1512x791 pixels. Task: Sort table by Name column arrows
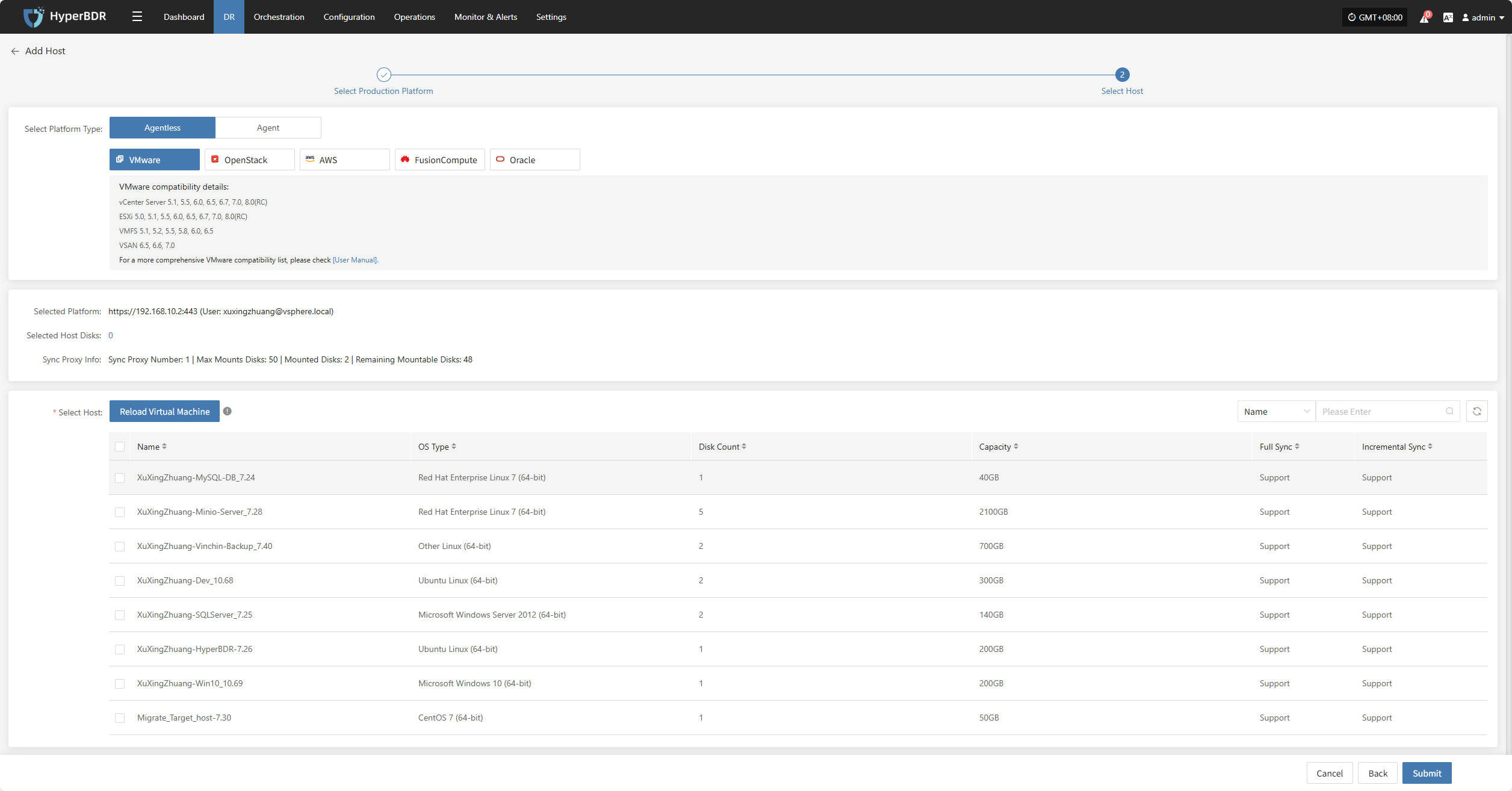164,447
